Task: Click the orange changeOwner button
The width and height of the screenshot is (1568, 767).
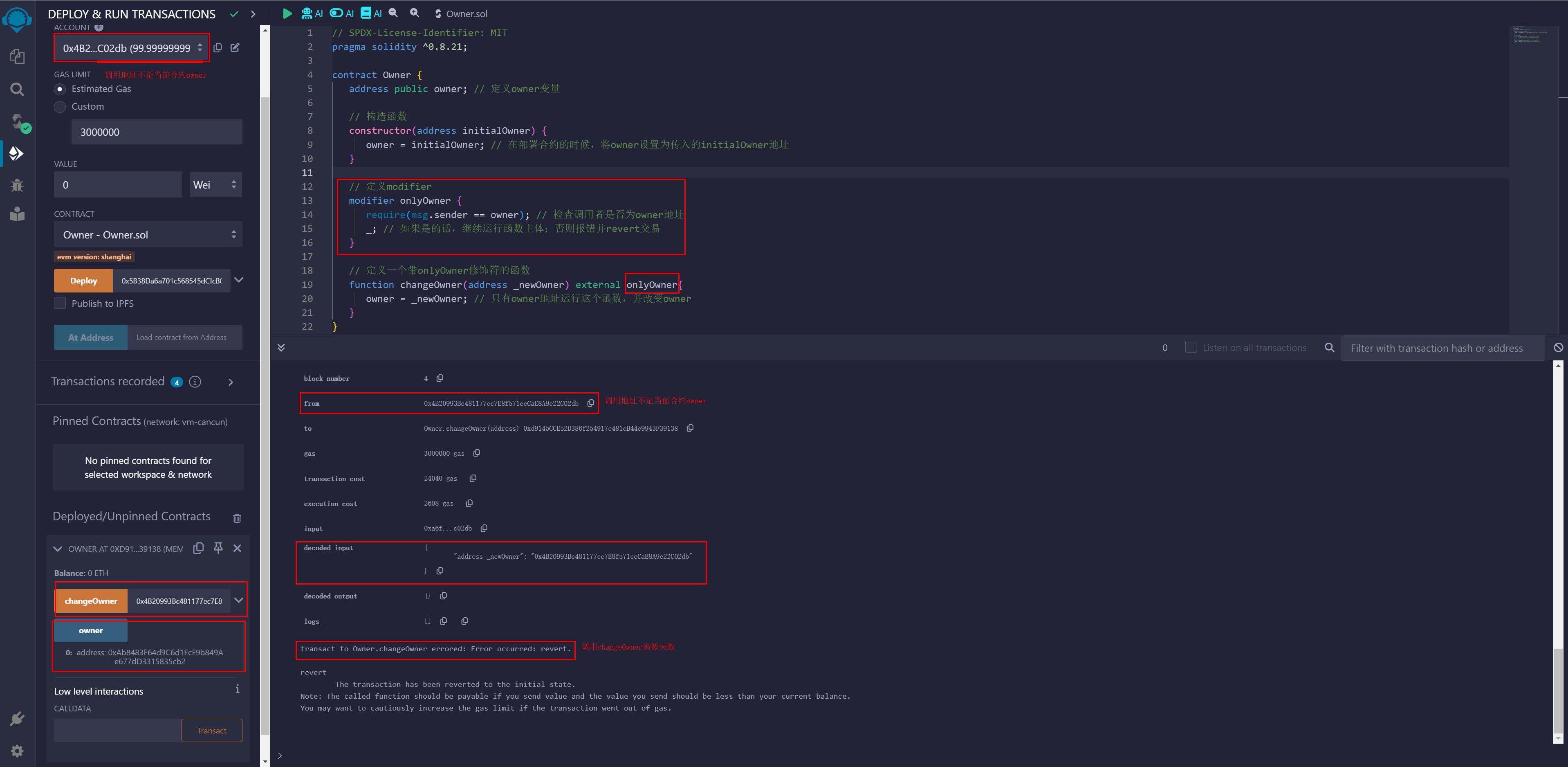Action: (91, 601)
